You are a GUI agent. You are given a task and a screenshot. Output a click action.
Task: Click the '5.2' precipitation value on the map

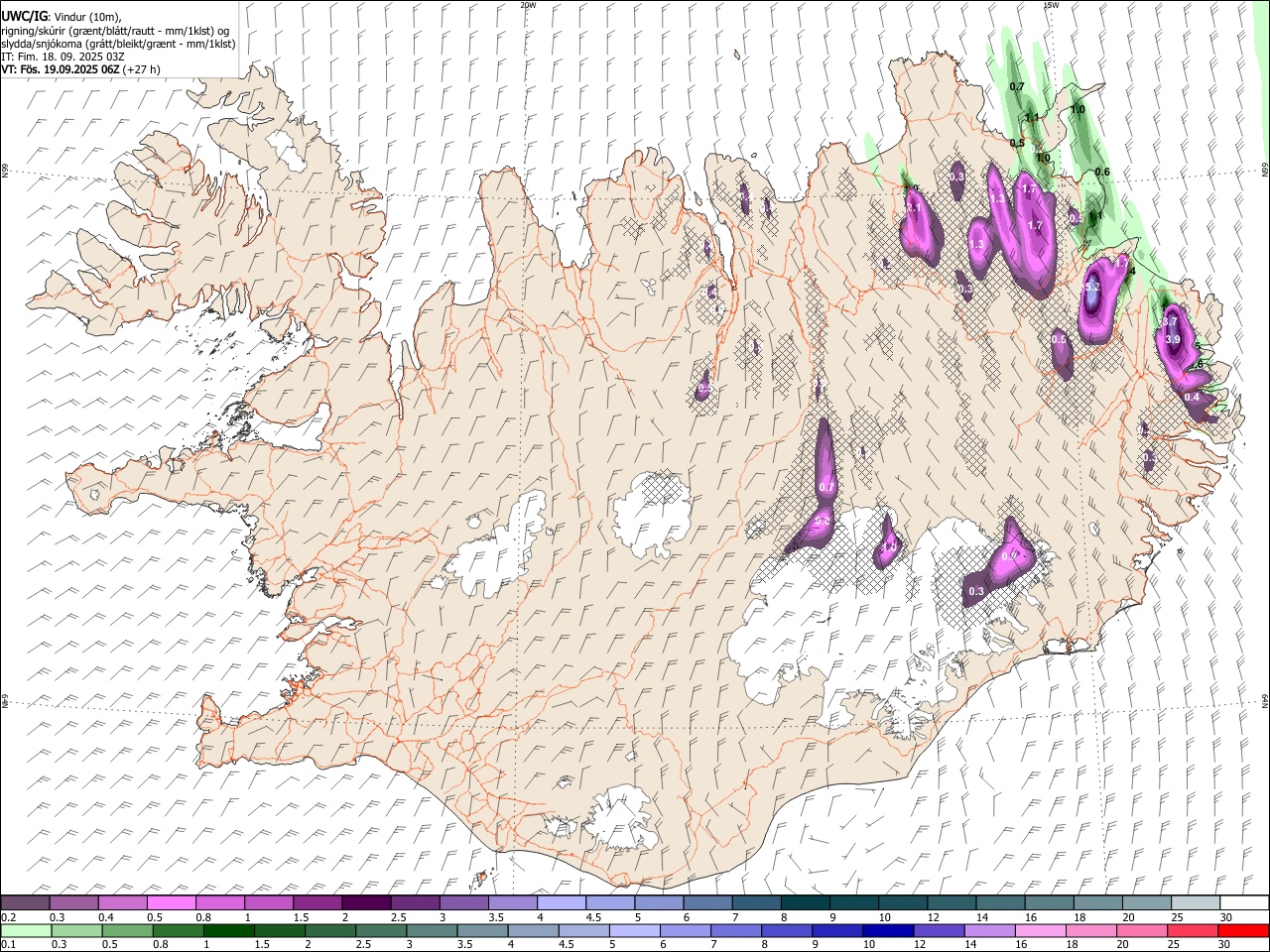click(1093, 287)
